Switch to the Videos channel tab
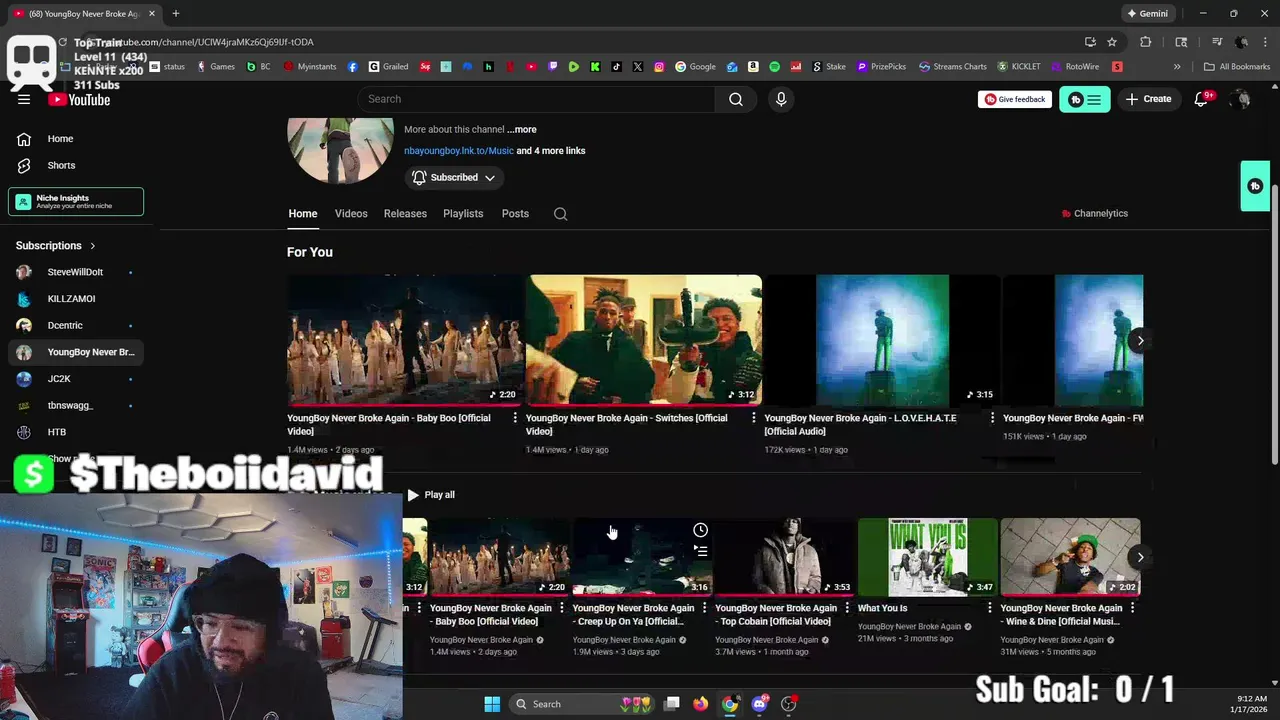1280x720 pixels. pos(351,214)
